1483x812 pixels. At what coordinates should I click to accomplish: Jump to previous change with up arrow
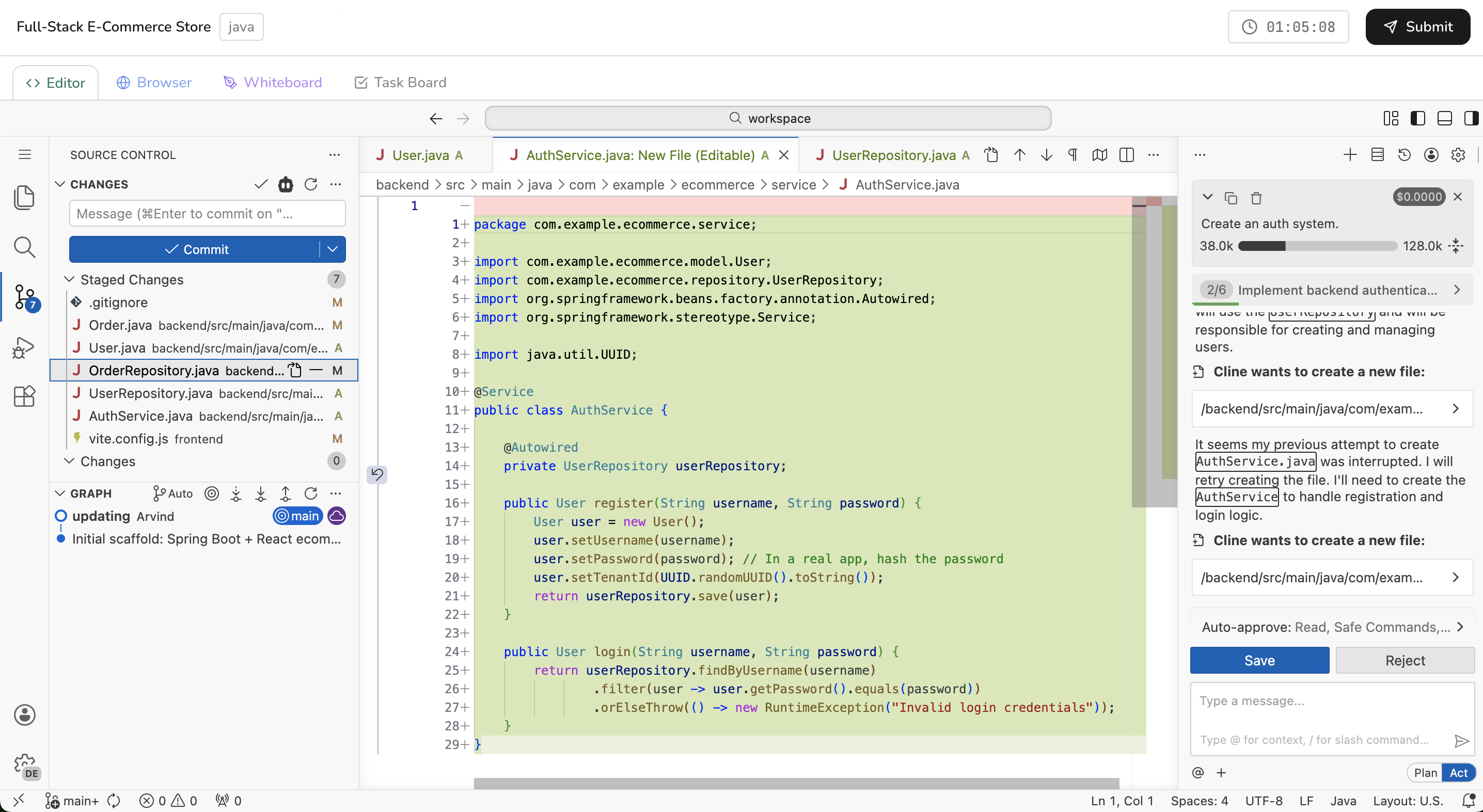pyautogui.click(x=1019, y=155)
